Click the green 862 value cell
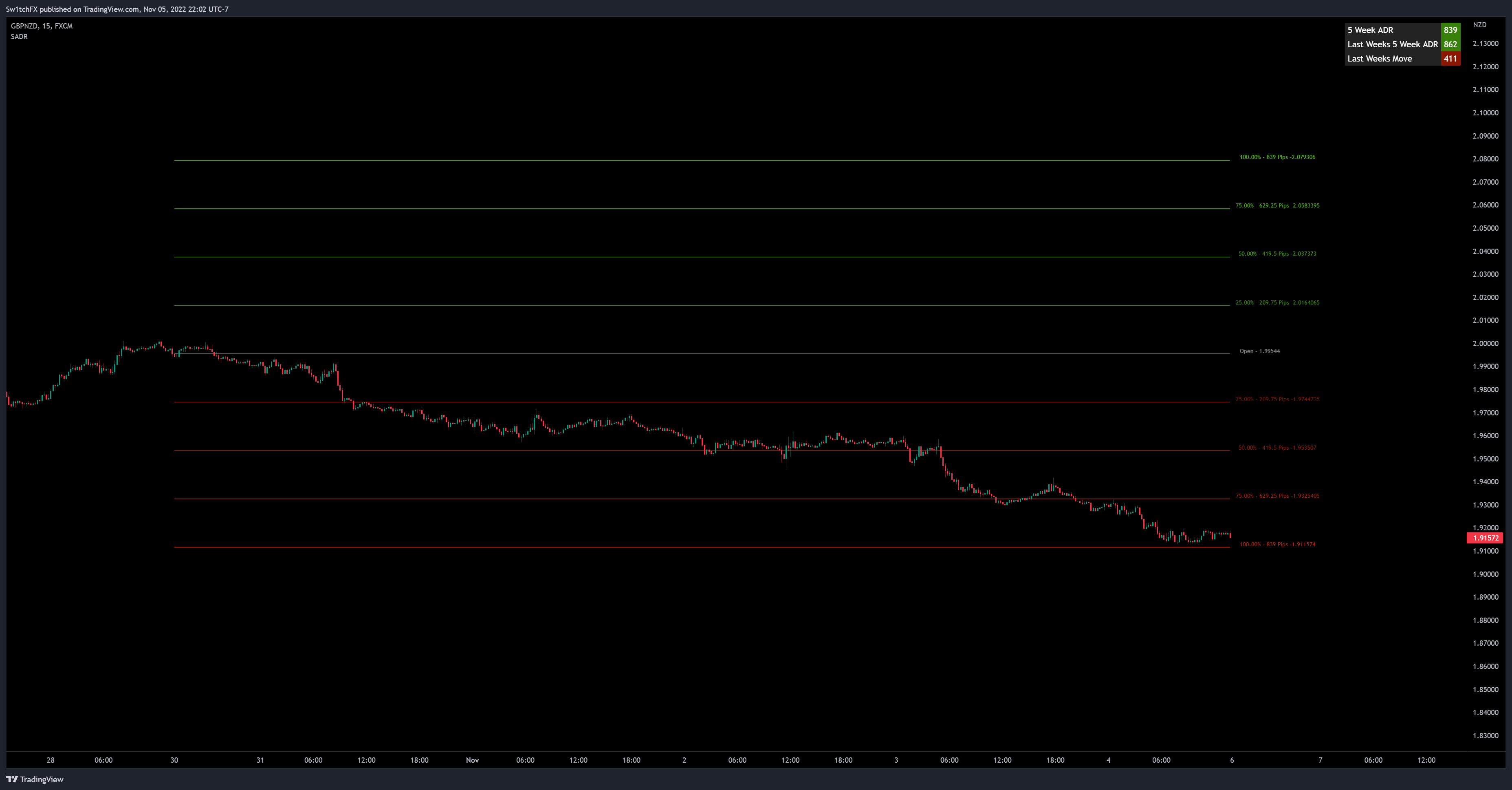 pos(1450,44)
